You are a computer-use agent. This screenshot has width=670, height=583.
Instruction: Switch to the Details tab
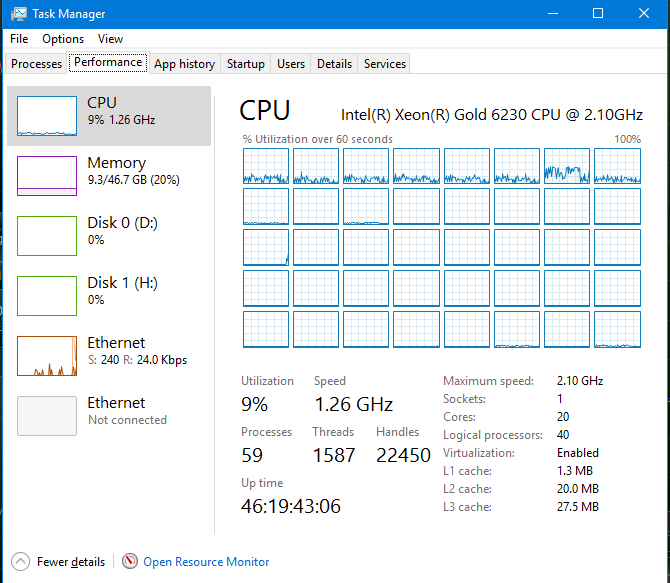[x=334, y=64]
